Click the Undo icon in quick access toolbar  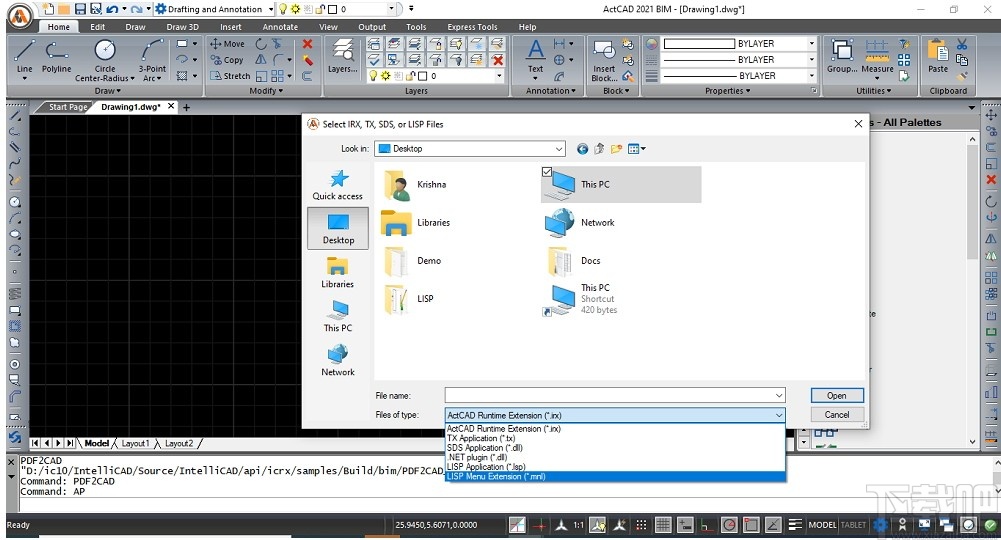(112, 9)
